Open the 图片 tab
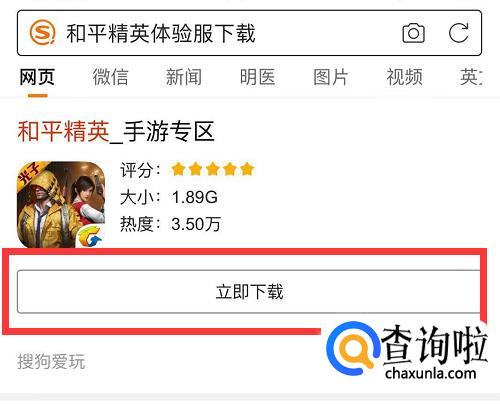 (331, 77)
